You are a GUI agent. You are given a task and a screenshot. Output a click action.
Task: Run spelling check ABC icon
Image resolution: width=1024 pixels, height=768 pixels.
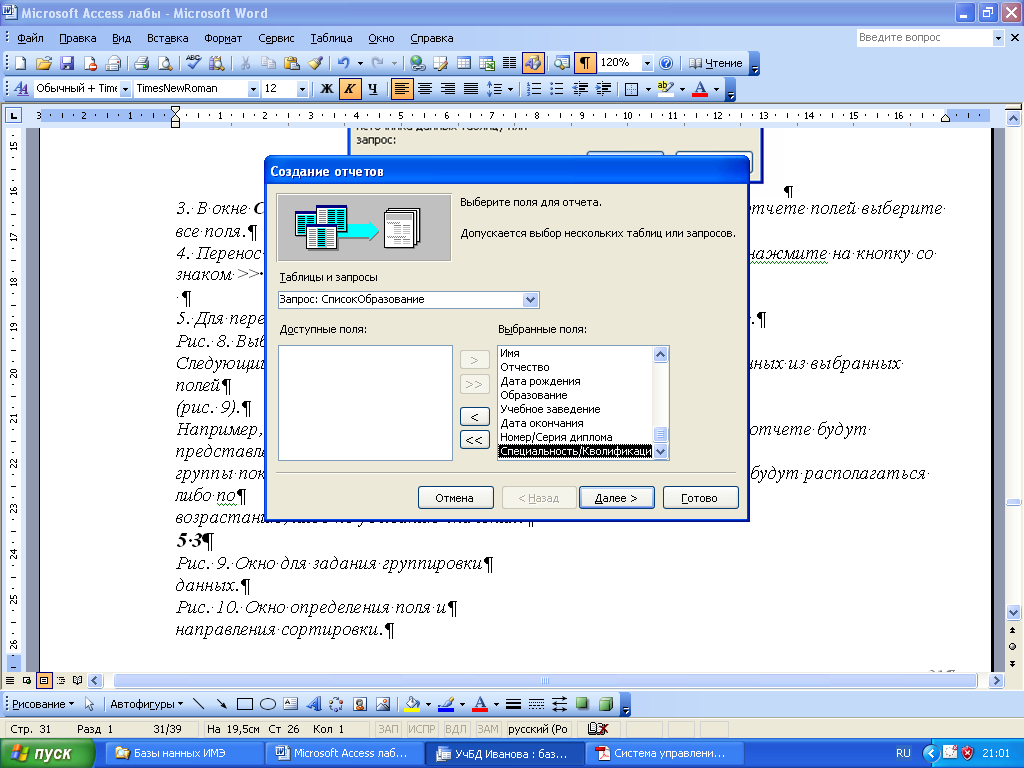(x=193, y=63)
